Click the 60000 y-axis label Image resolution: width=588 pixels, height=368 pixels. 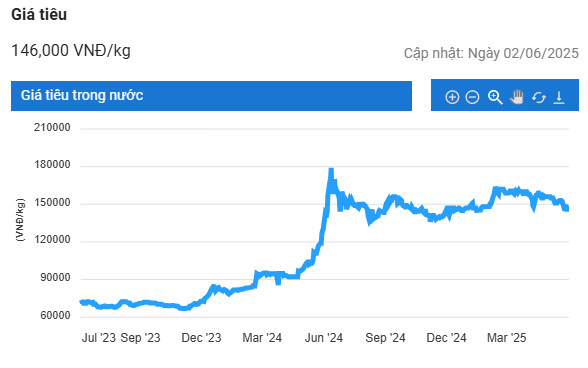click(55, 315)
